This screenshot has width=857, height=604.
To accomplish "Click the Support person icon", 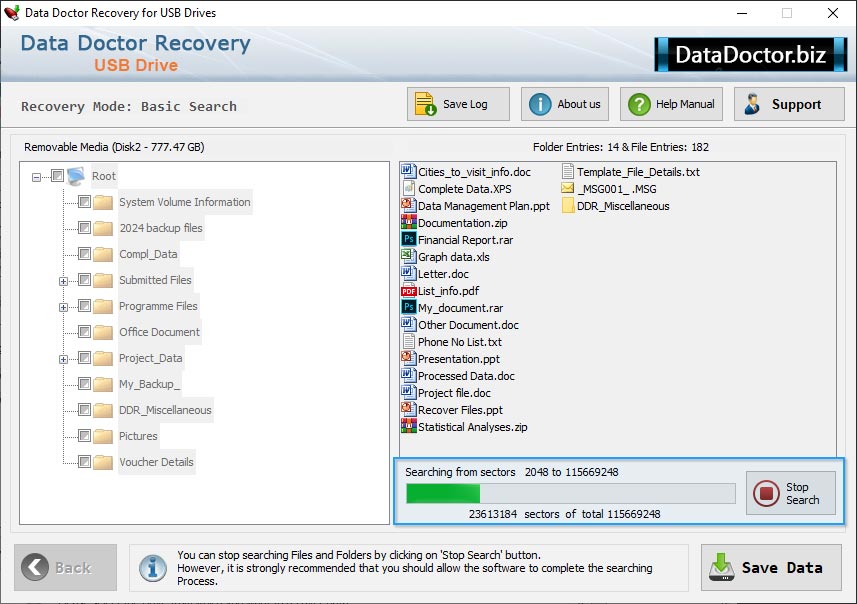I will pyautogui.click(x=753, y=104).
